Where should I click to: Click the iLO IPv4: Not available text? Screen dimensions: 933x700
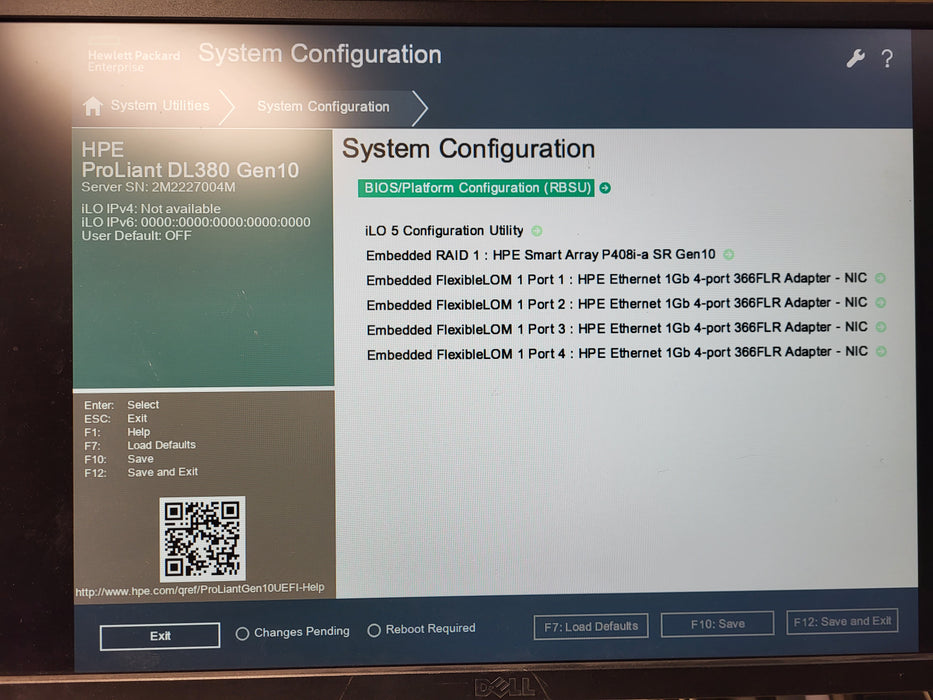pyautogui.click(x=151, y=209)
